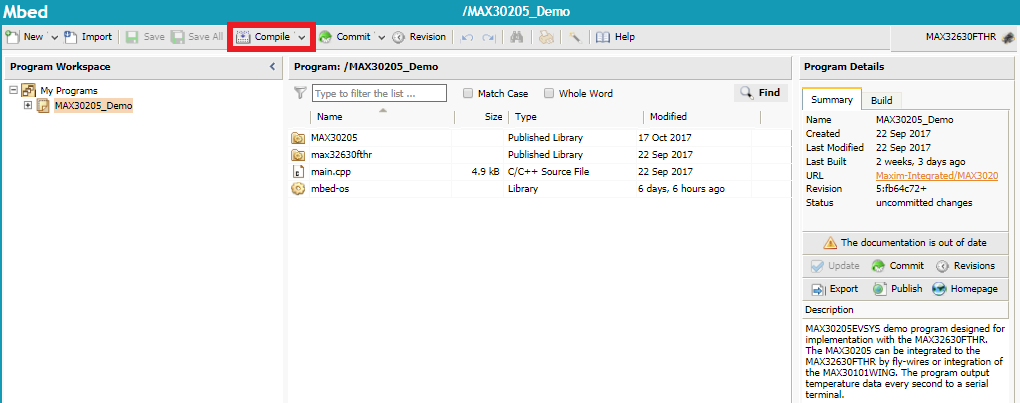The width and height of the screenshot is (1020, 403).
Task: Click the 6 days, 6 hours ago cell
Action: 681,188
